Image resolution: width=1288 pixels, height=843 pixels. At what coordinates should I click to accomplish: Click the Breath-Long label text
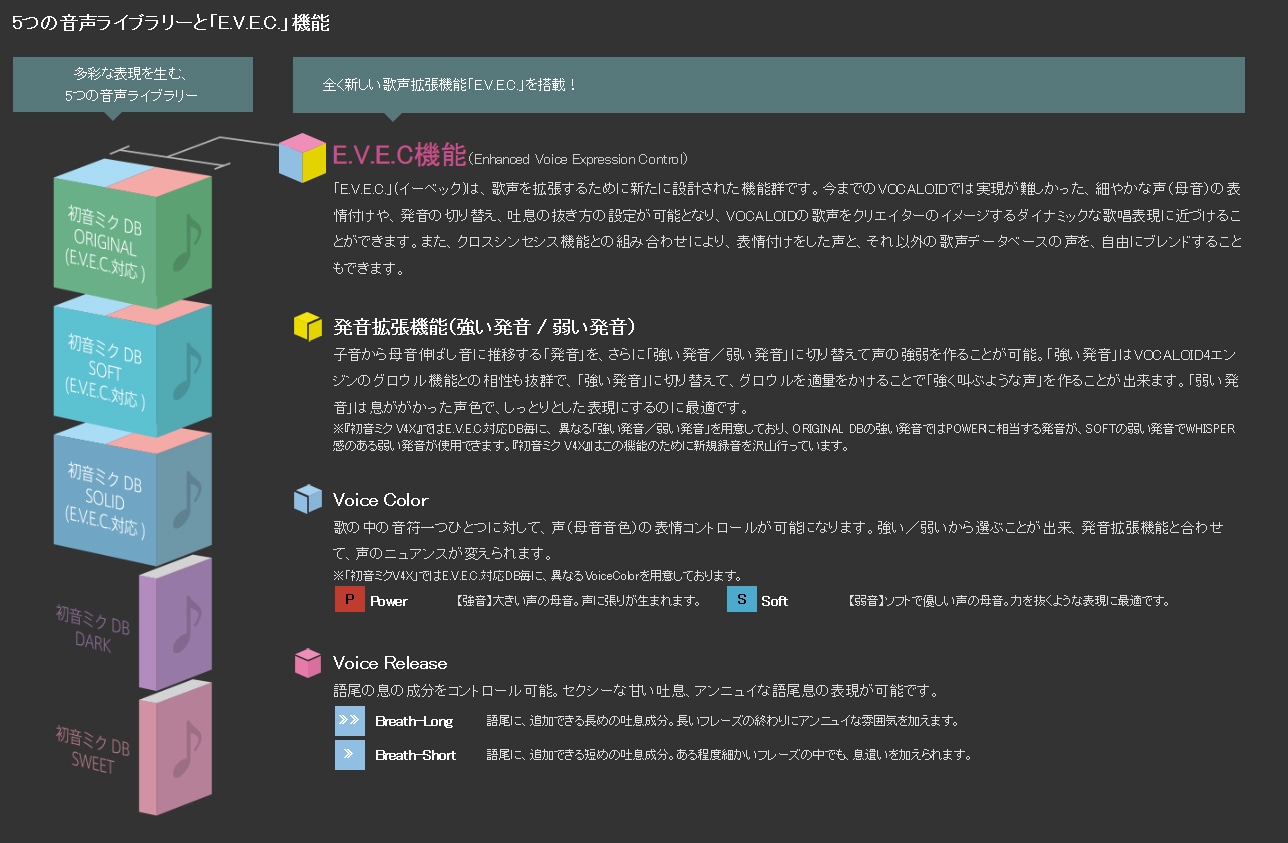414,721
